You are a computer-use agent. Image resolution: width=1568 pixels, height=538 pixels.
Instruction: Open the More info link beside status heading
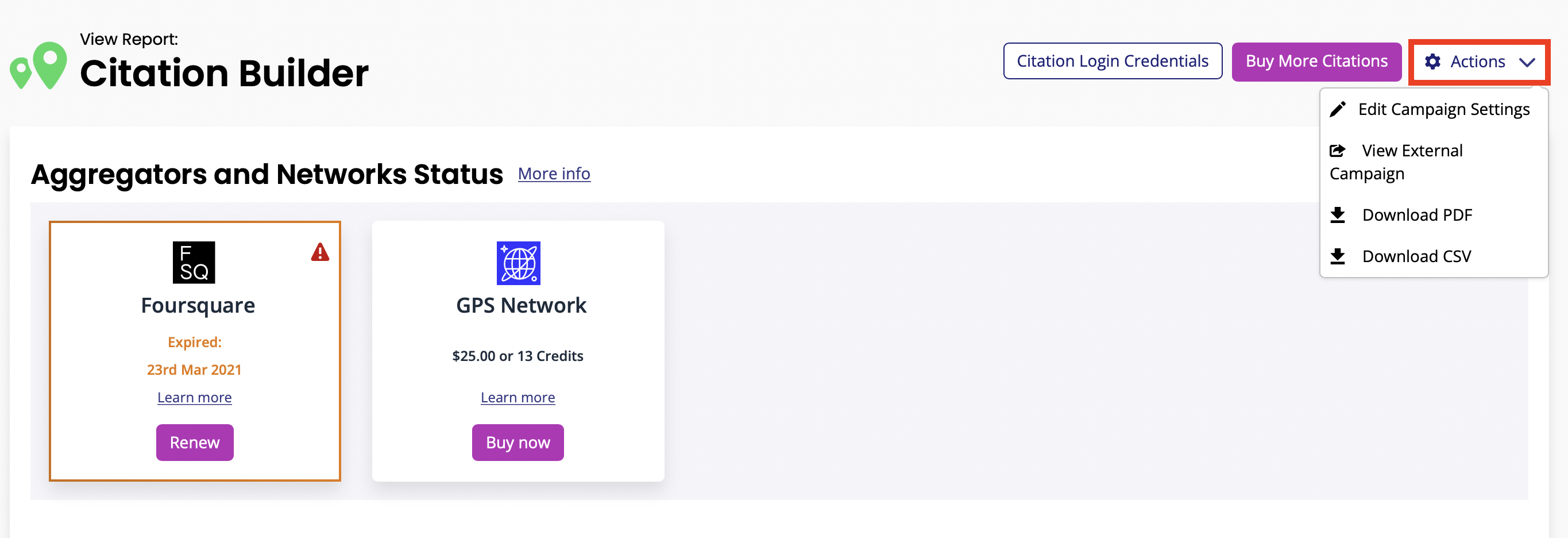pos(554,174)
